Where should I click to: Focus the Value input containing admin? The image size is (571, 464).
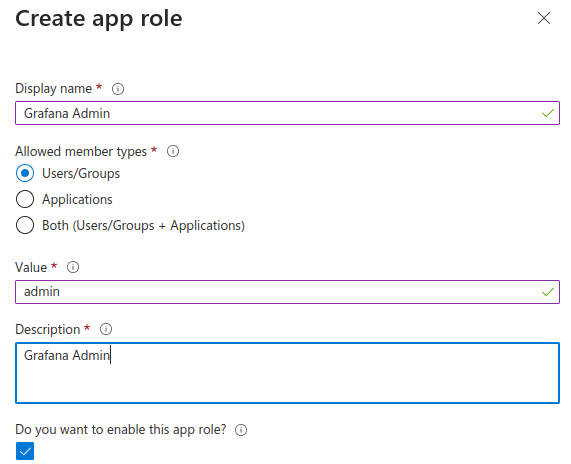(x=287, y=292)
